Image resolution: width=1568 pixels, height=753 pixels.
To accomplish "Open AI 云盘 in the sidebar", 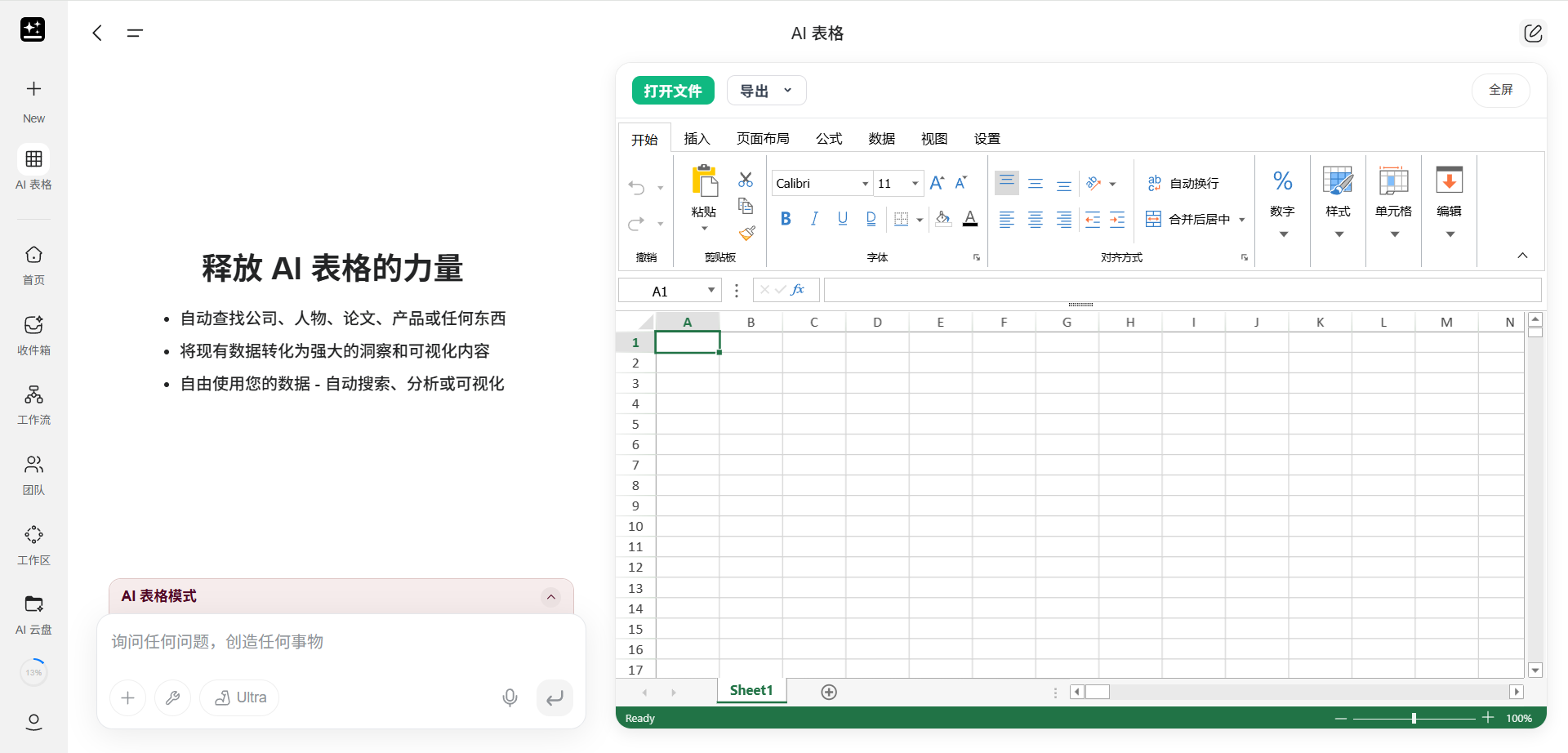I will click(x=33, y=614).
